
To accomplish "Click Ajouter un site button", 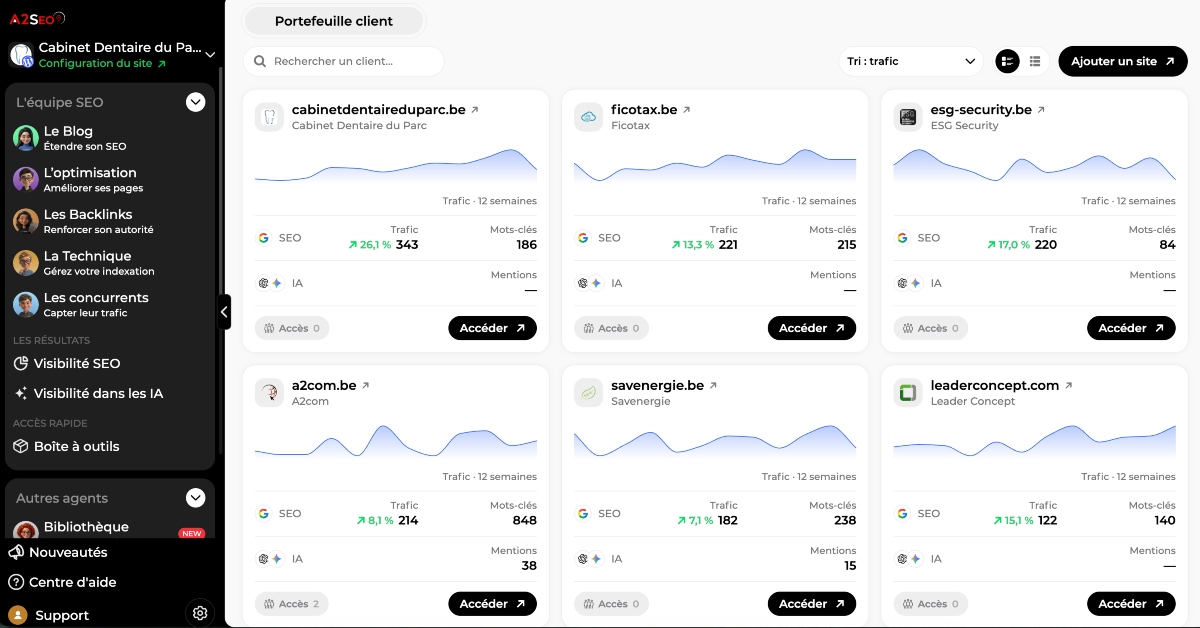I will point(1123,61).
